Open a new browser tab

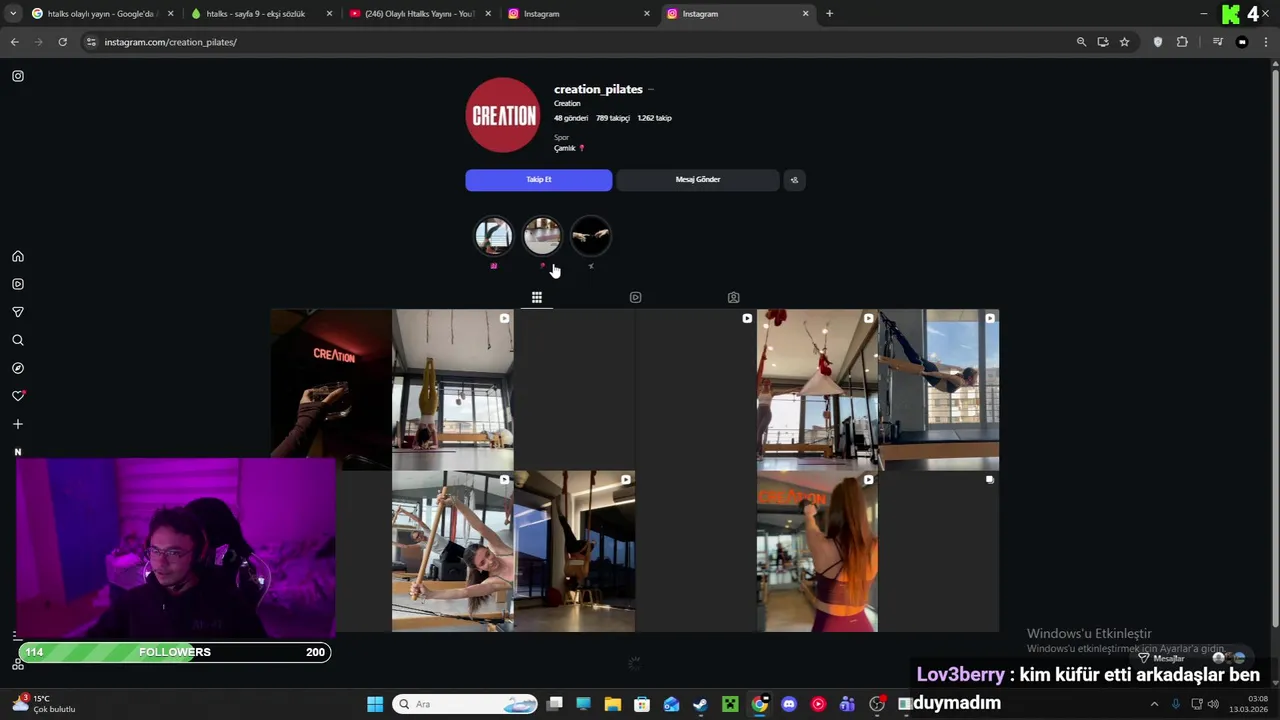[x=829, y=14]
